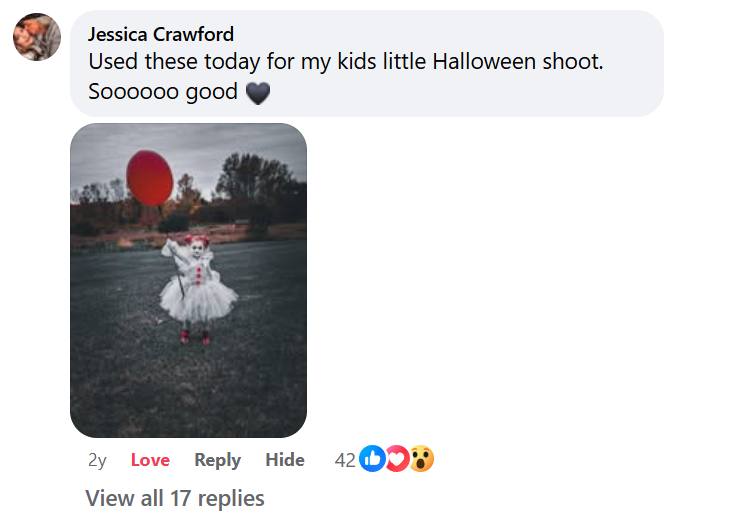Toggle the Love reaction on this comment
Viewport: 730px width, 520px height.
(x=150, y=460)
